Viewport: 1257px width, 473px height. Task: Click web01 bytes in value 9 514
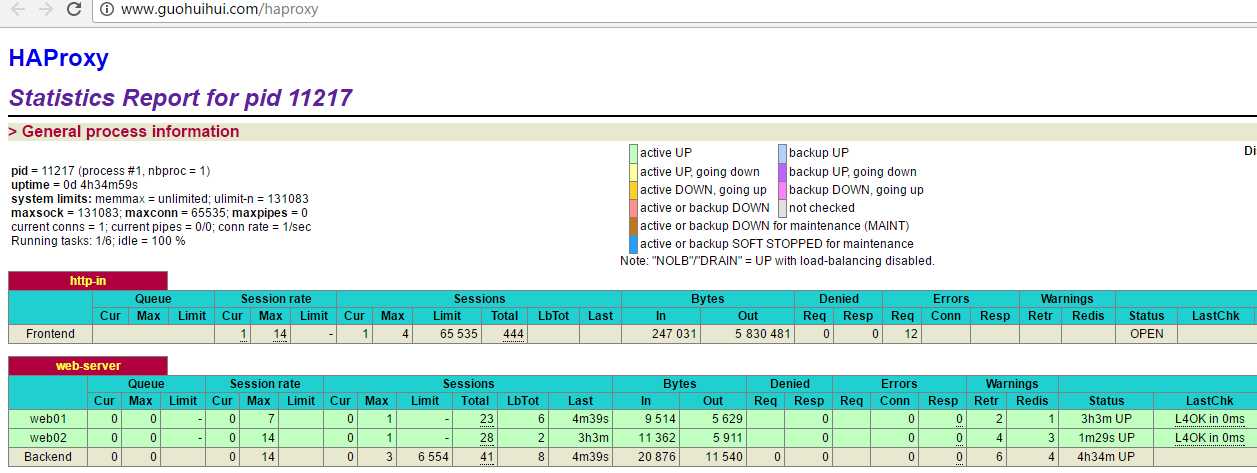pyautogui.click(x=659, y=419)
